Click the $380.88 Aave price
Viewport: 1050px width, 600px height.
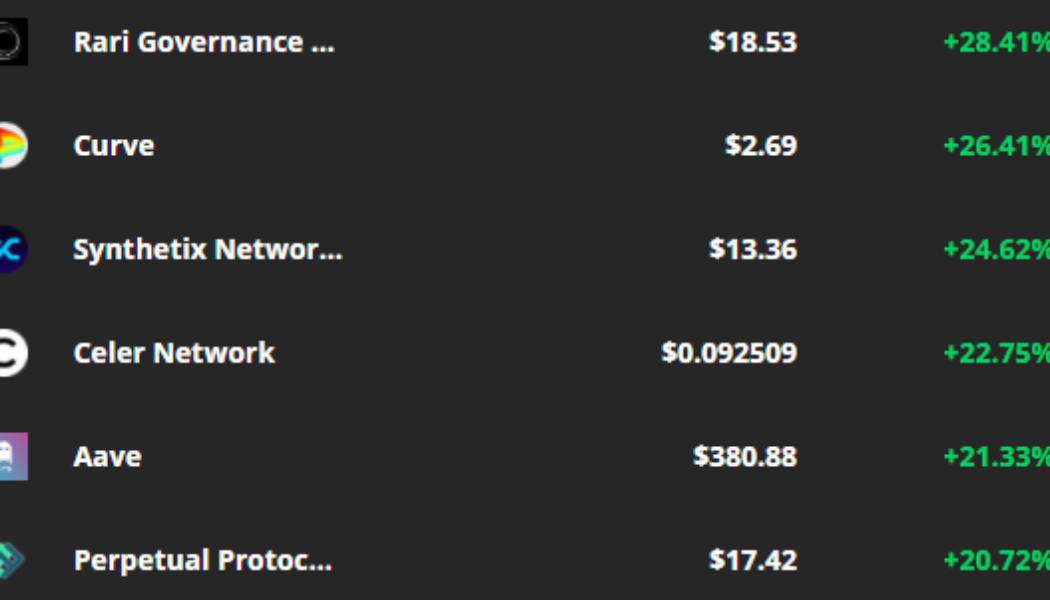745,457
